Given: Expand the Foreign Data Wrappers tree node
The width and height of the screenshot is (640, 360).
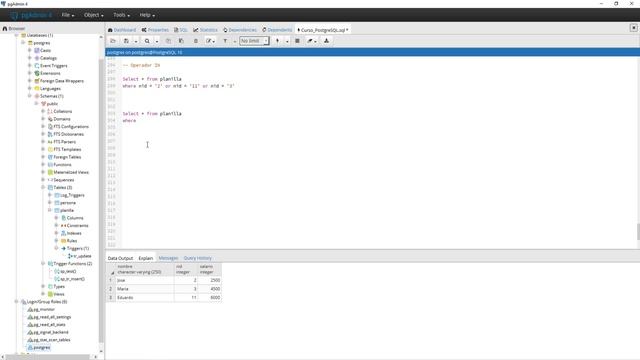Looking at the screenshot, I should click(x=30, y=81).
